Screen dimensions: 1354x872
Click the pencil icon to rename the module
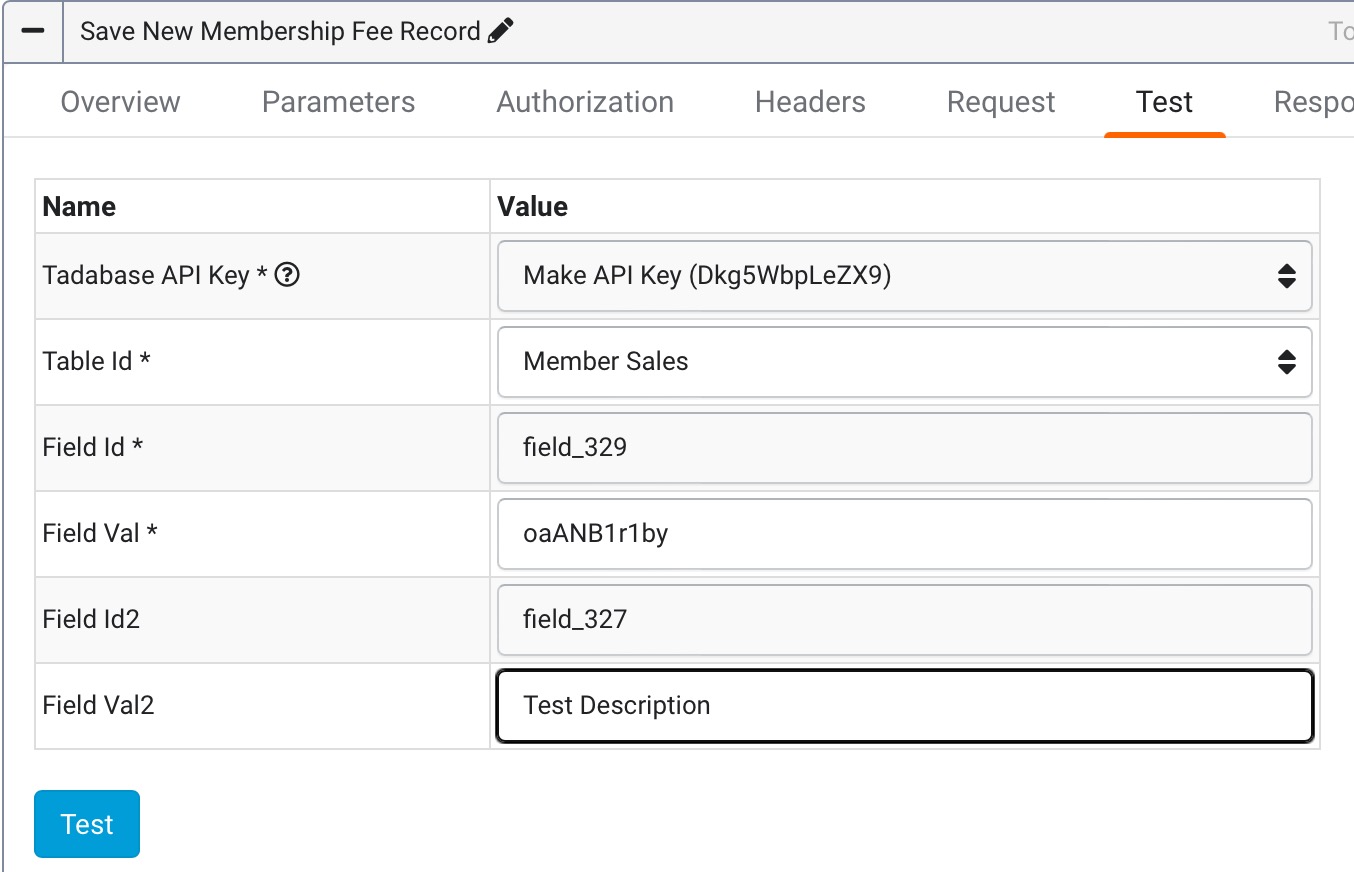(x=501, y=30)
